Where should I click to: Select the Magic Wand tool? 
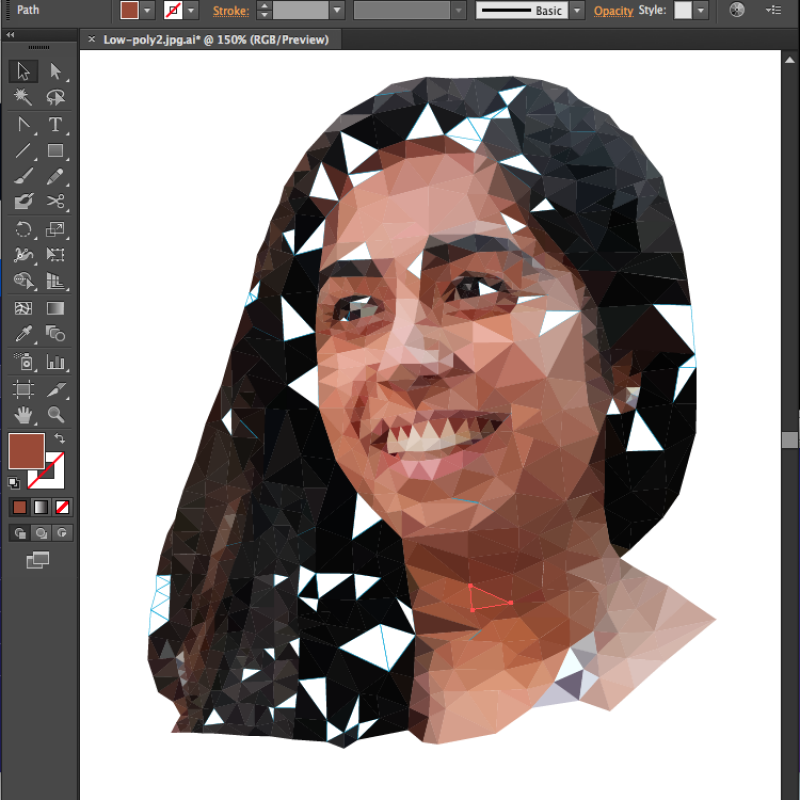click(24, 98)
